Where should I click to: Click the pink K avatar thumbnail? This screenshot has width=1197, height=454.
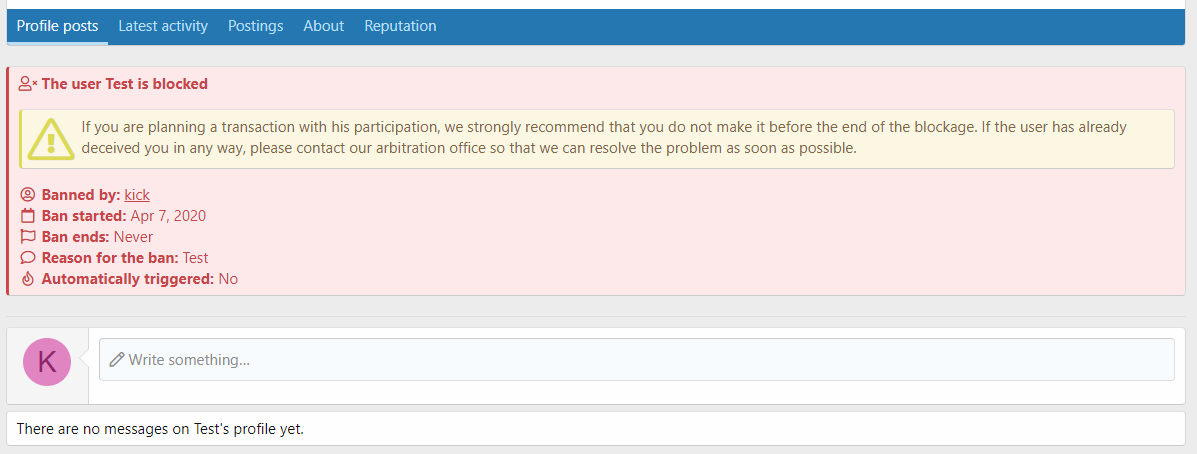[47, 361]
